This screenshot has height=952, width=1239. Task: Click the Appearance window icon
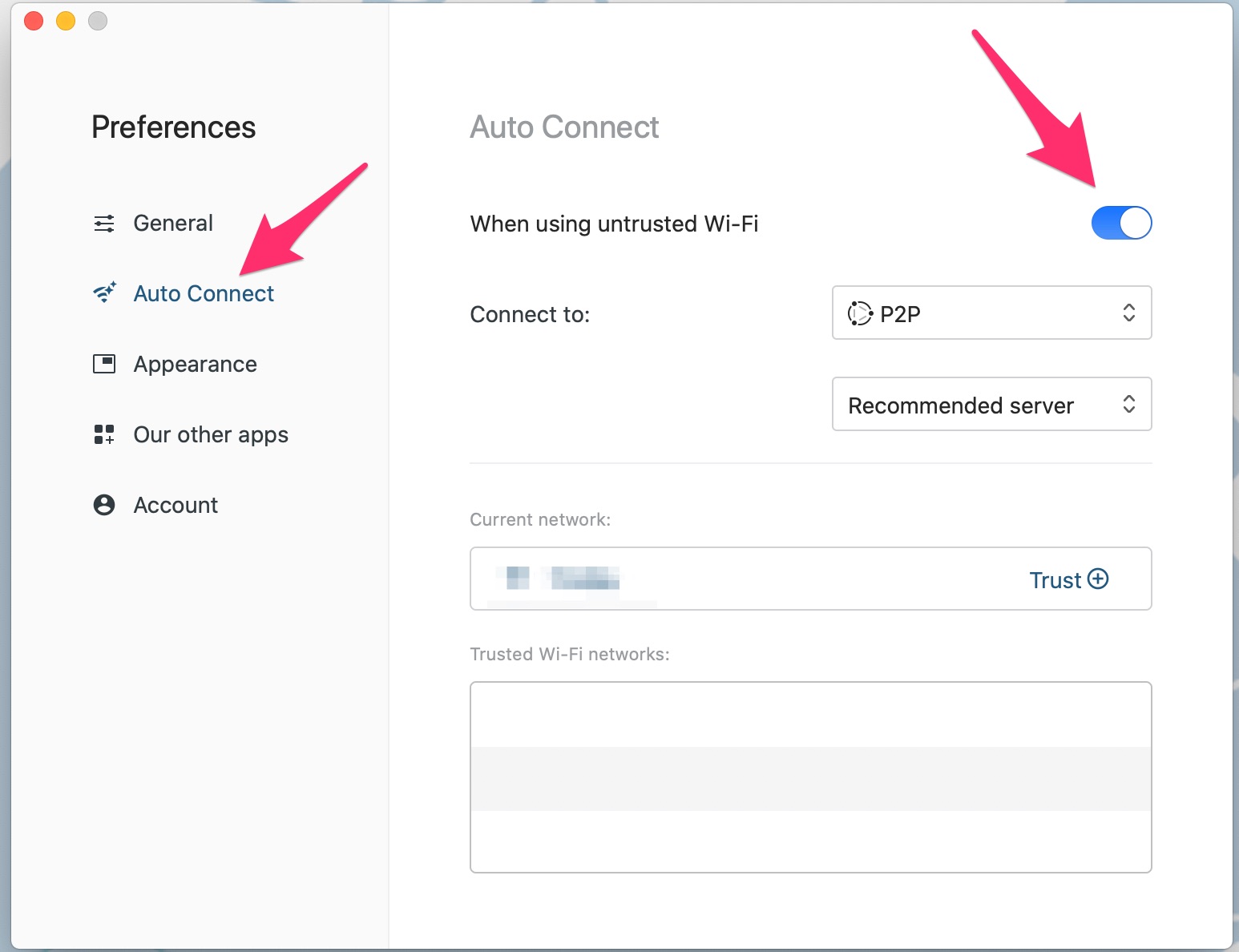(104, 364)
